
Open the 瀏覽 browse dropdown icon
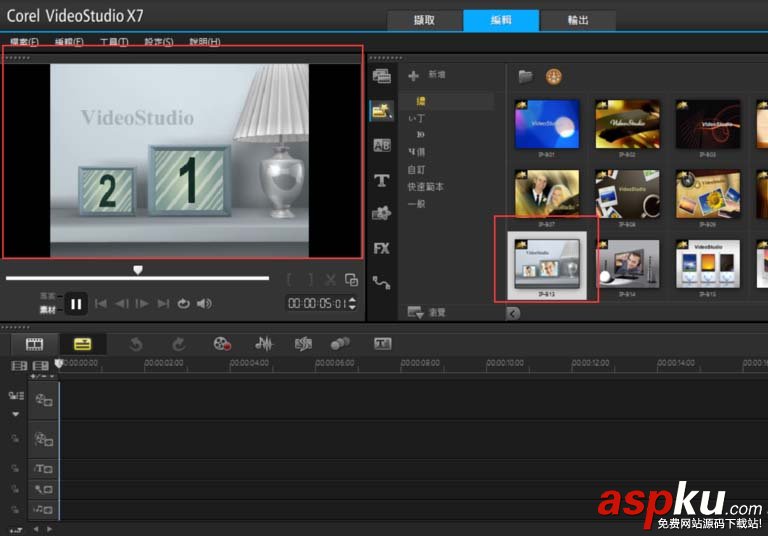tap(415, 312)
